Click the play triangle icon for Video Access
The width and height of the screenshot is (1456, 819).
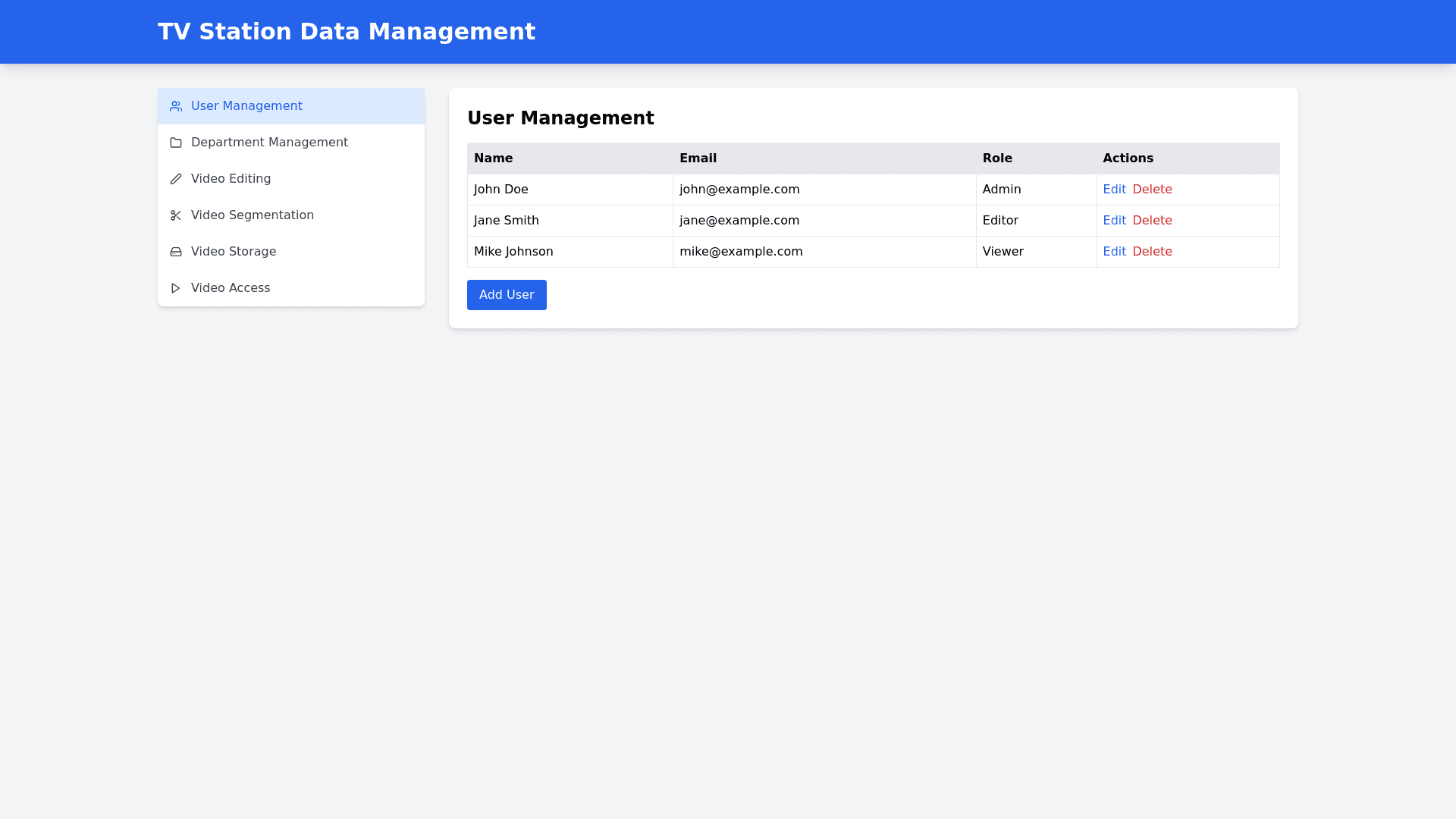click(x=175, y=288)
